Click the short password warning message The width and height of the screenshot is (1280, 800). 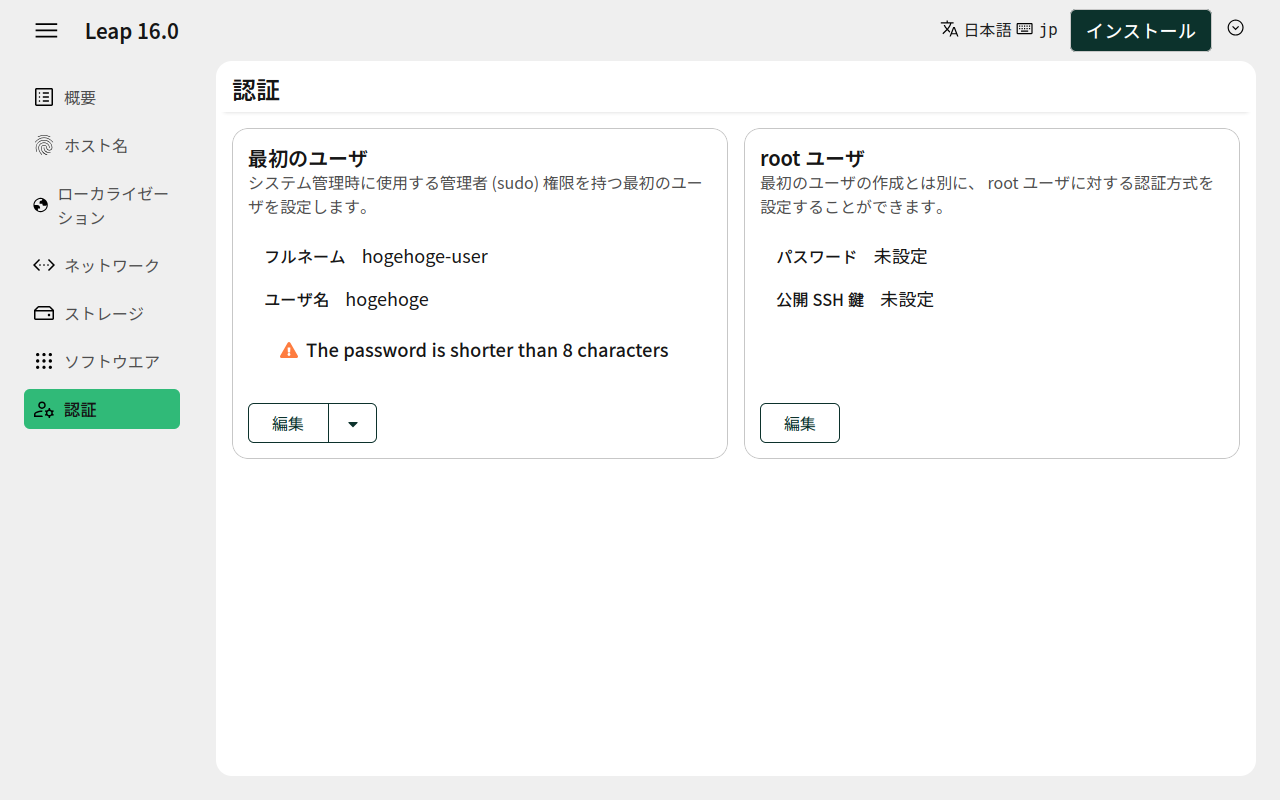point(487,350)
